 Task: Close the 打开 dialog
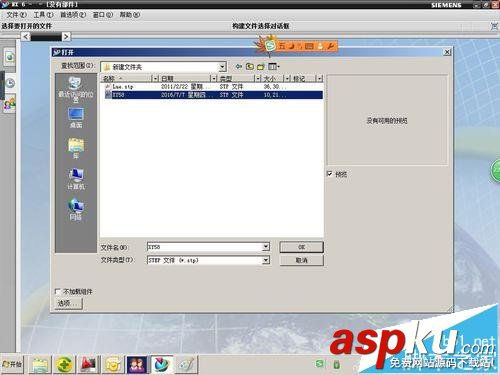click(x=447, y=52)
